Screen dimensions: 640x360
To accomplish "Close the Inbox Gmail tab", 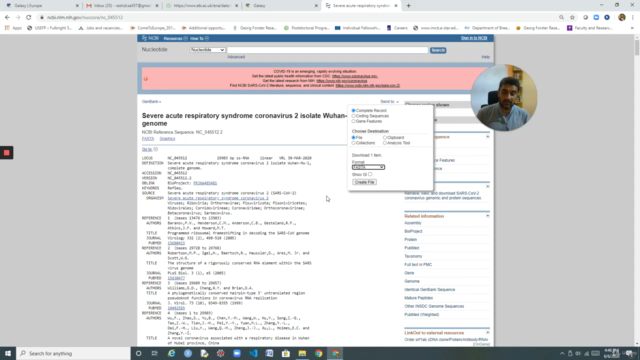I will [x=157, y=6].
